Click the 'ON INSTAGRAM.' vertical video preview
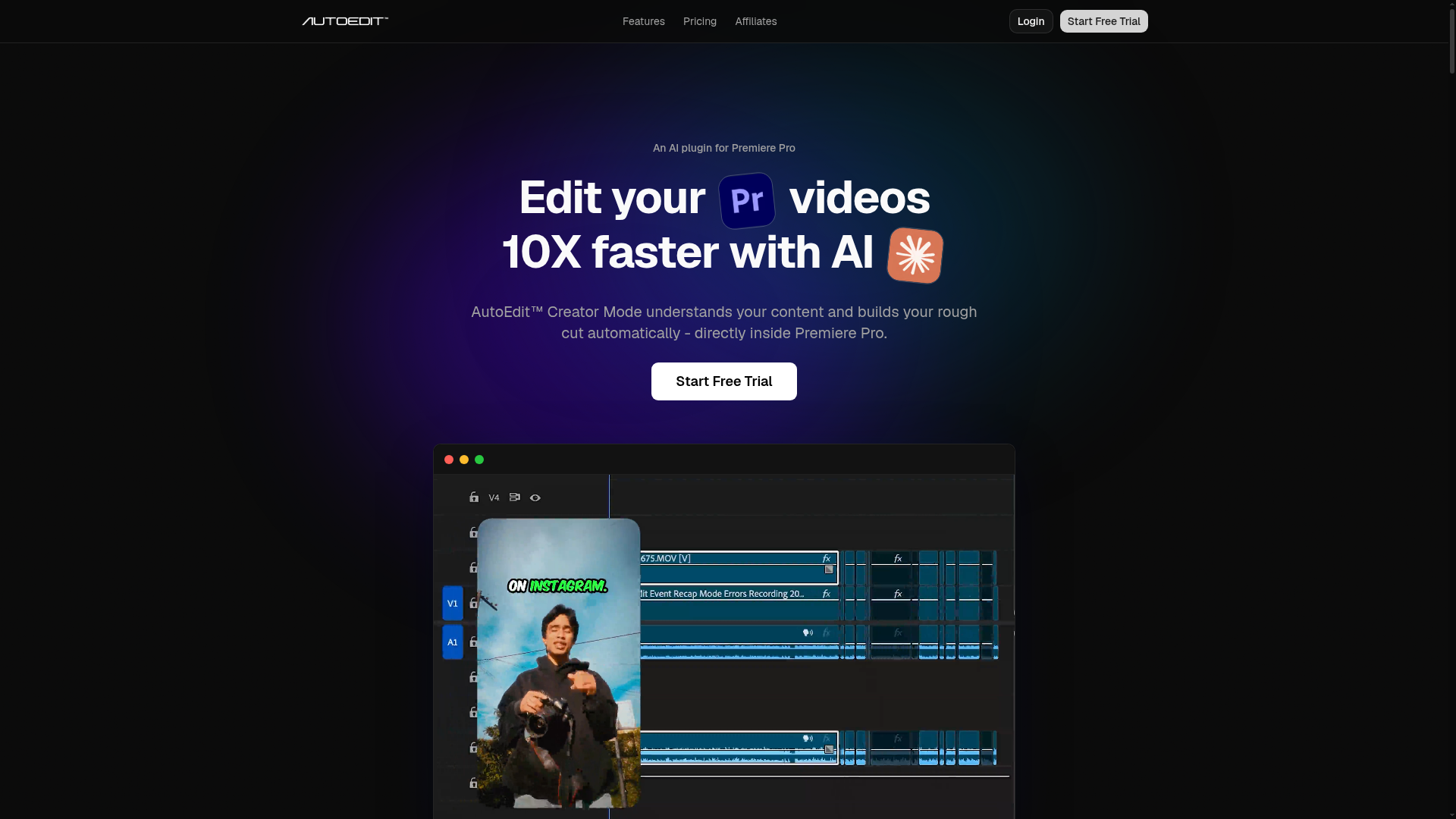The height and width of the screenshot is (819, 1456). coord(558,663)
